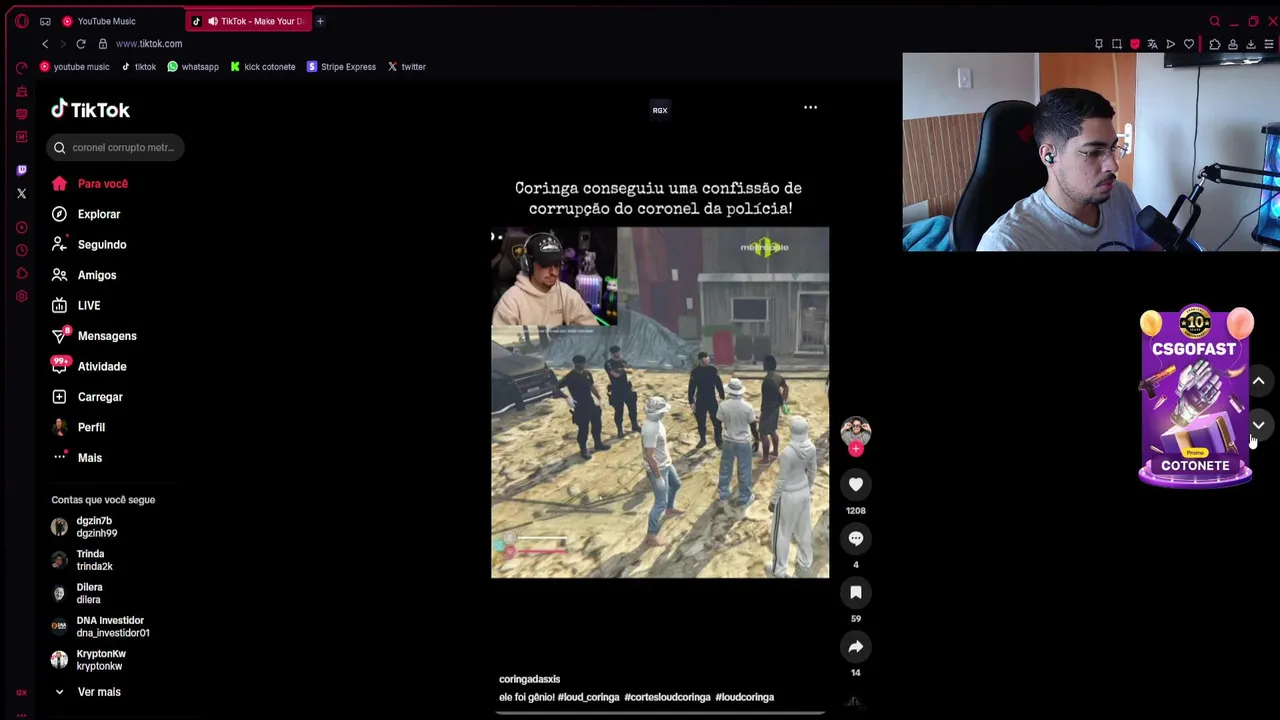Screen dimensions: 1280x720
Task: Open twitter bookmark
Action: pyautogui.click(x=406, y=67)
